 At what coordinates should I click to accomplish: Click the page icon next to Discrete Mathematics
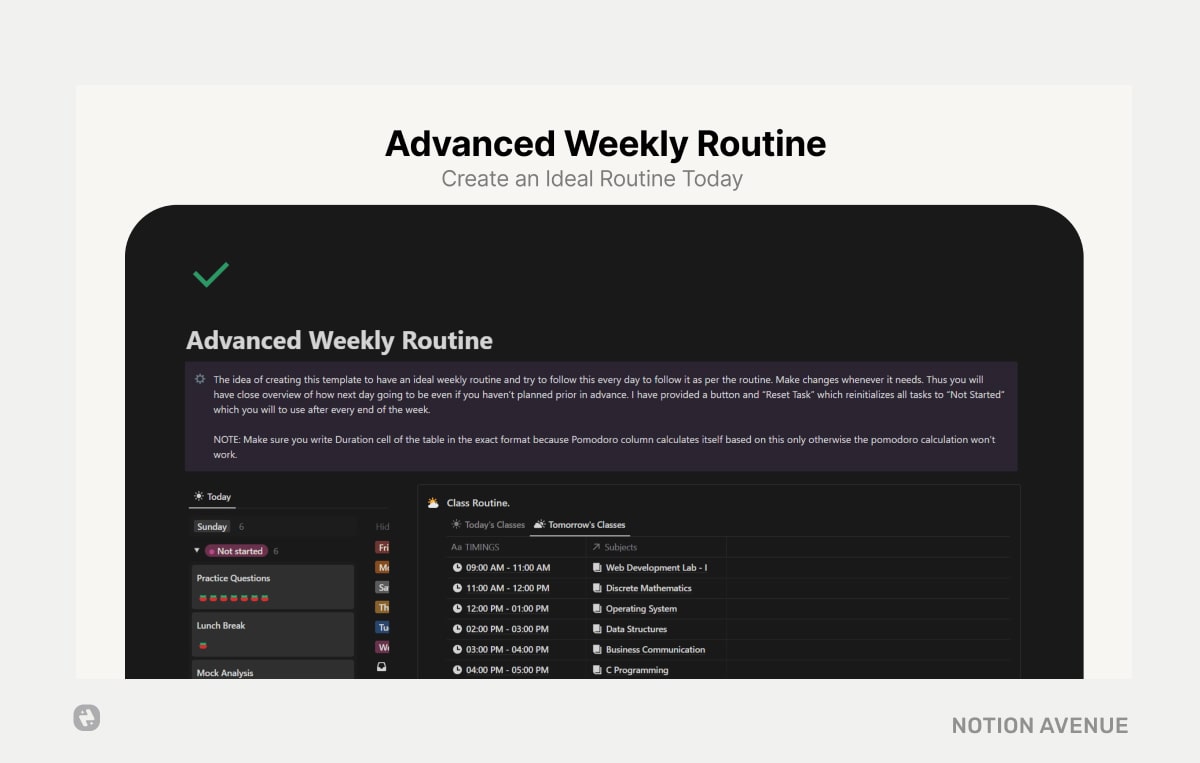(x=597, y=588)
